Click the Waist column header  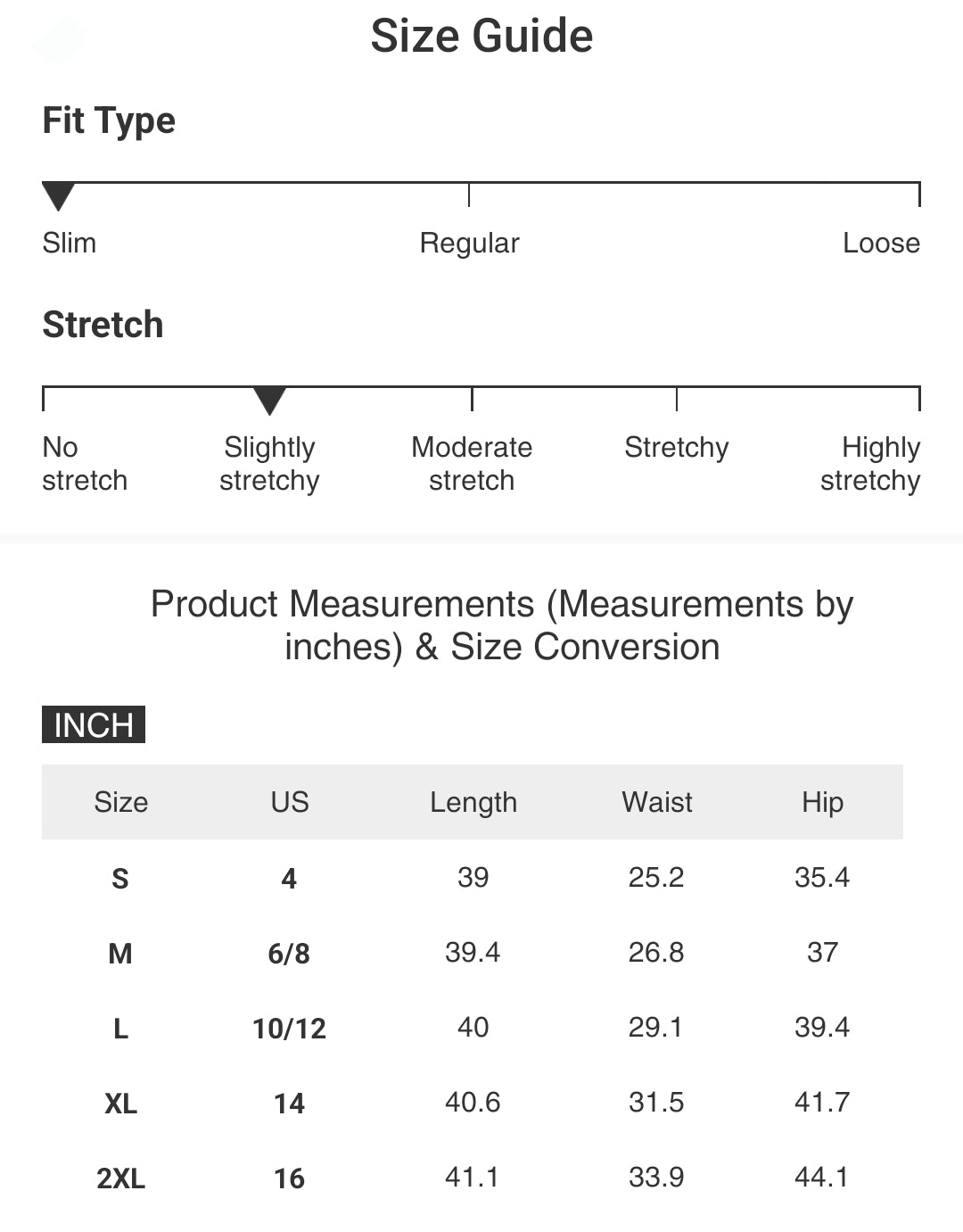[657, 802]
